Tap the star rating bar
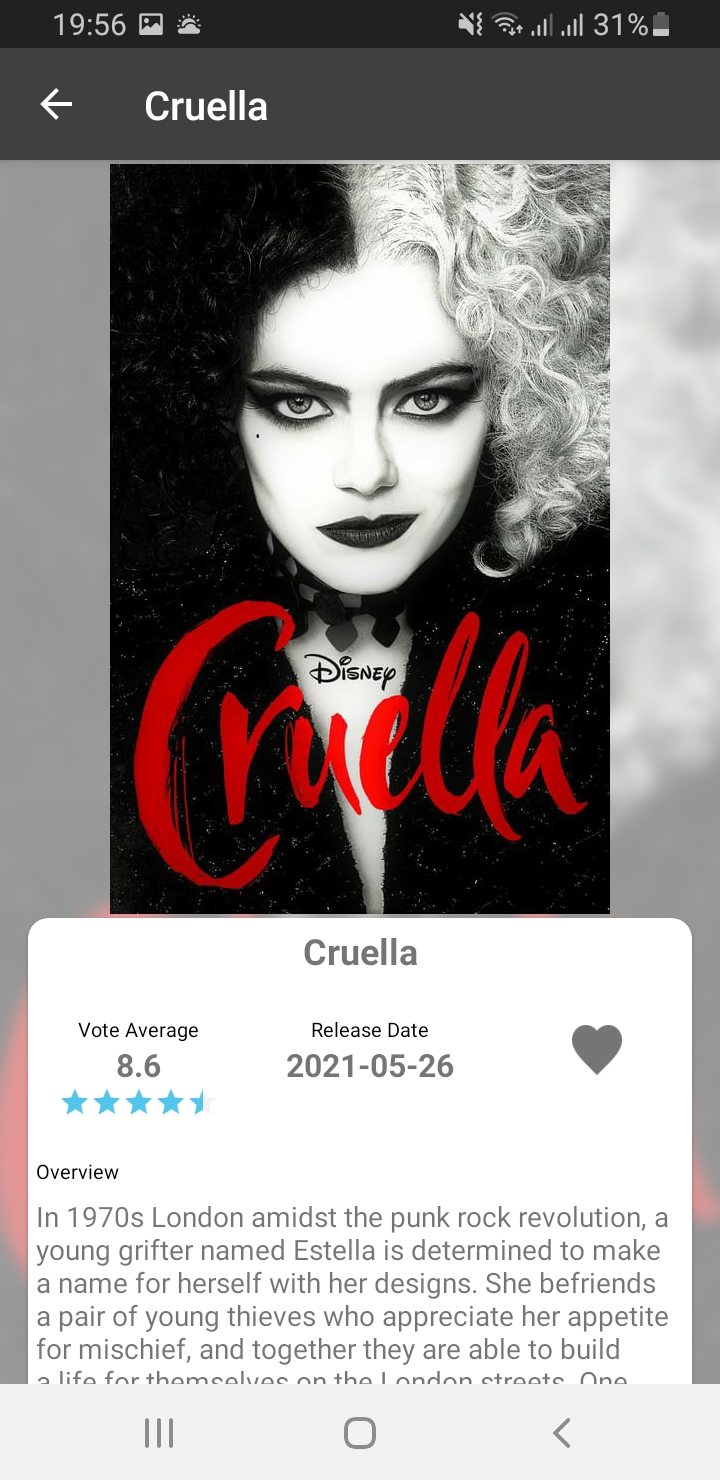Viewport: 720px width, 1480px height. pos(138,1103)
